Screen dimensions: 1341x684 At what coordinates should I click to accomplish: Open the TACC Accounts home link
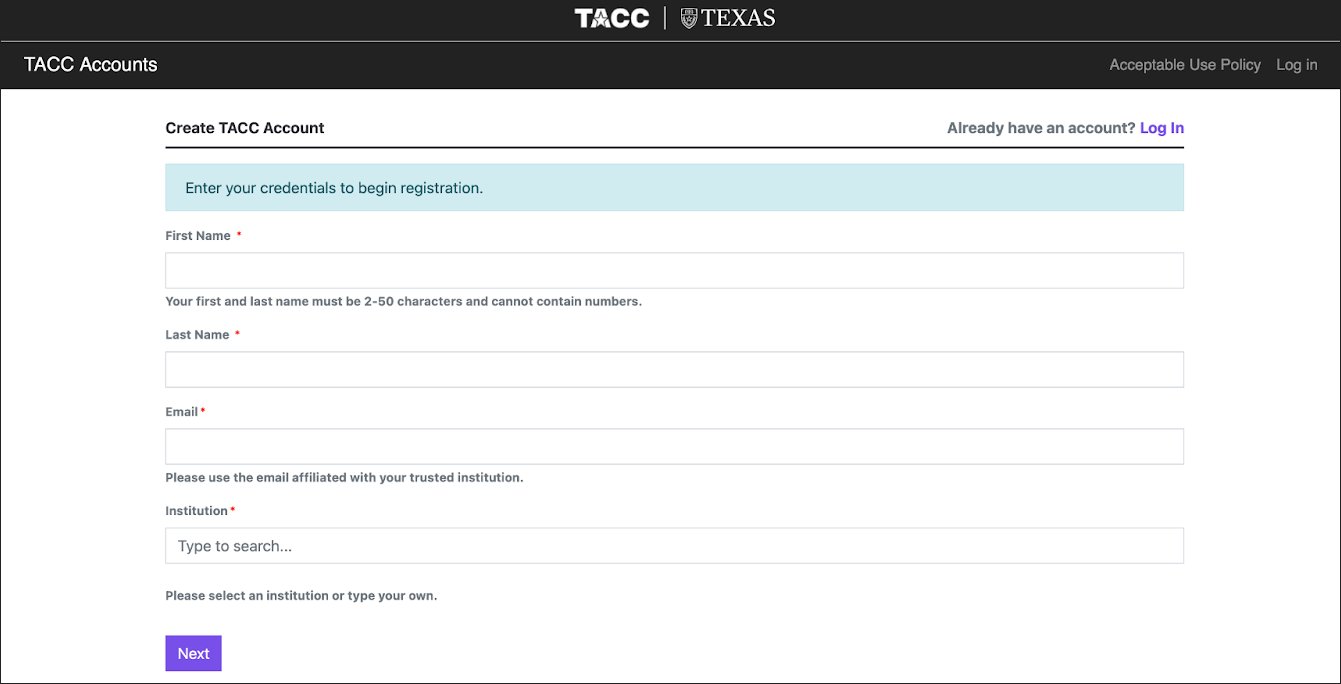tap(91, 65)
